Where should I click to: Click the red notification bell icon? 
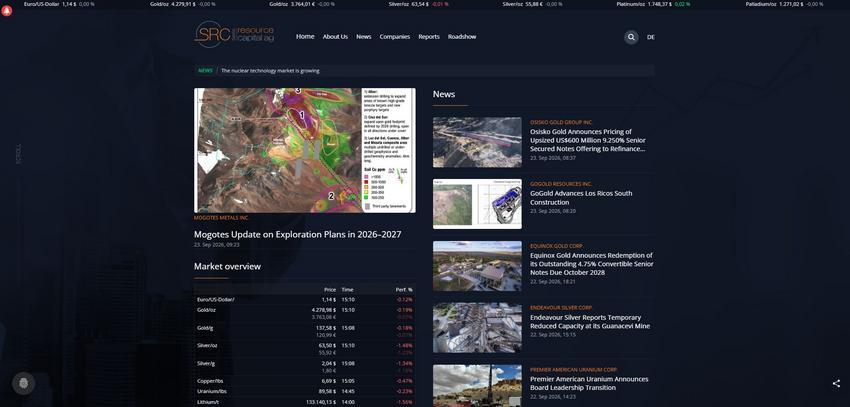(x=7, y=10)
